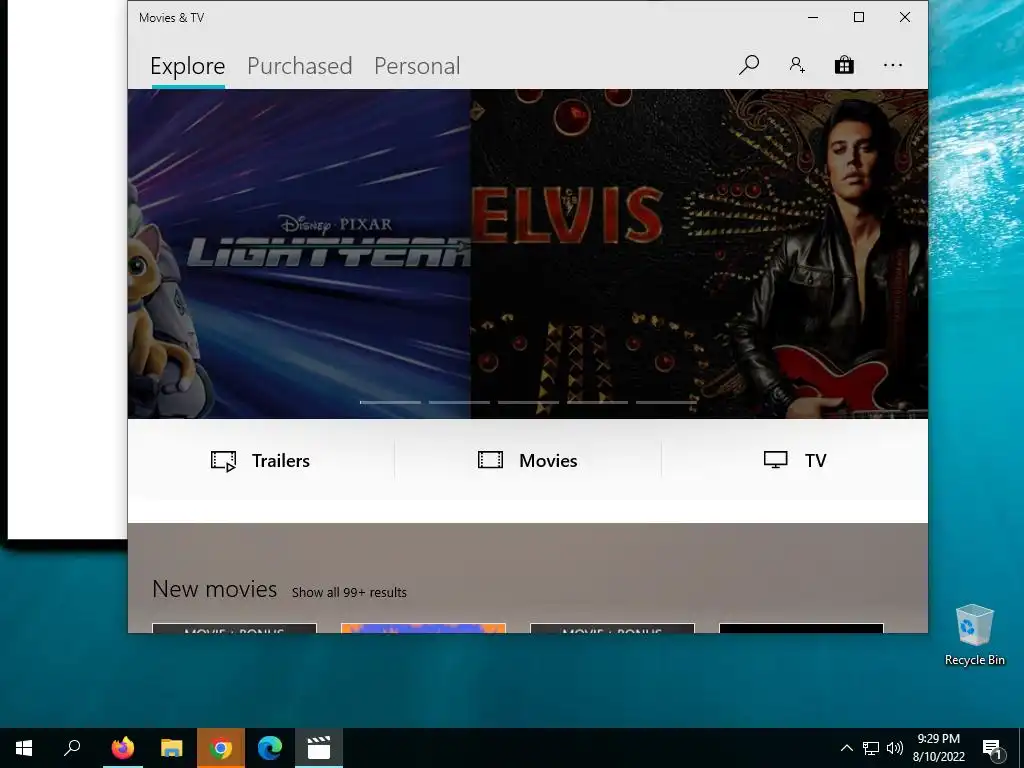Image resolution: width=1024 pixels, height=768 pixels.
Task: Open the Movies category
Action: tap(528, 460)
